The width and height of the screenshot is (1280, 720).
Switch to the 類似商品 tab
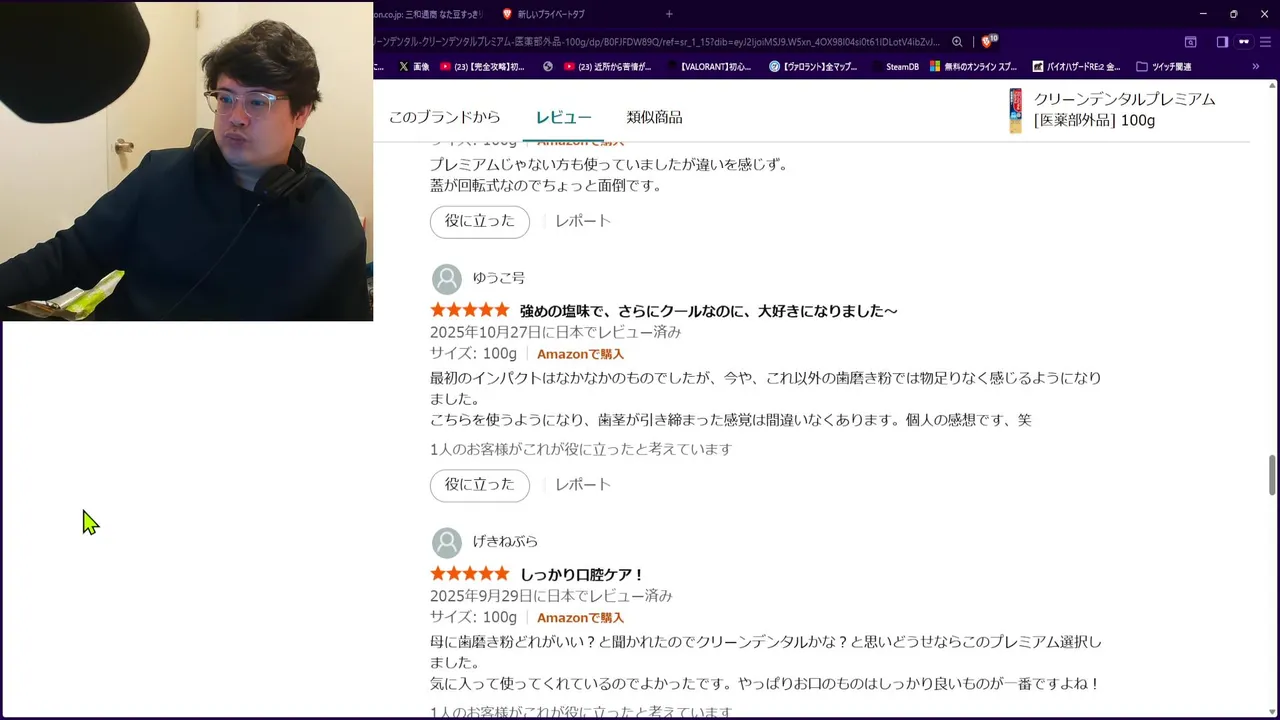pos(655,117)
